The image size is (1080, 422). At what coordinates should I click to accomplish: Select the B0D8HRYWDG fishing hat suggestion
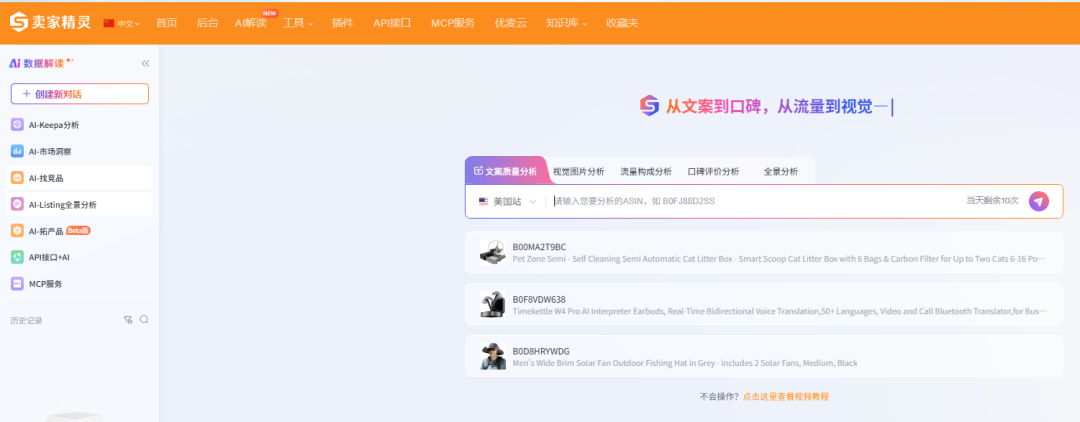click(x=764, y=356)
